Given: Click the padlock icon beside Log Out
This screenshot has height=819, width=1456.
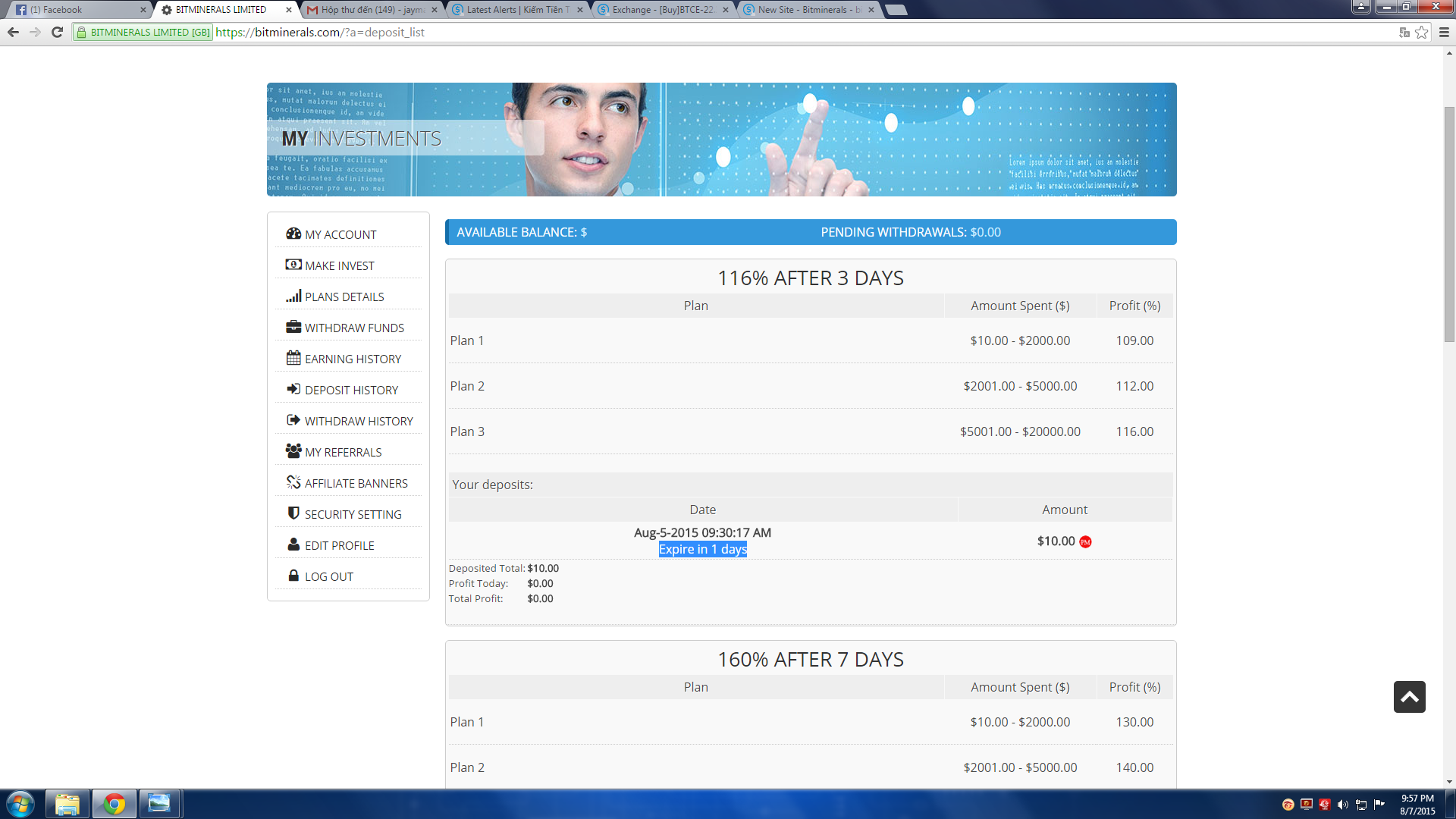Looking at the screenshot, I should pos(293,576).
